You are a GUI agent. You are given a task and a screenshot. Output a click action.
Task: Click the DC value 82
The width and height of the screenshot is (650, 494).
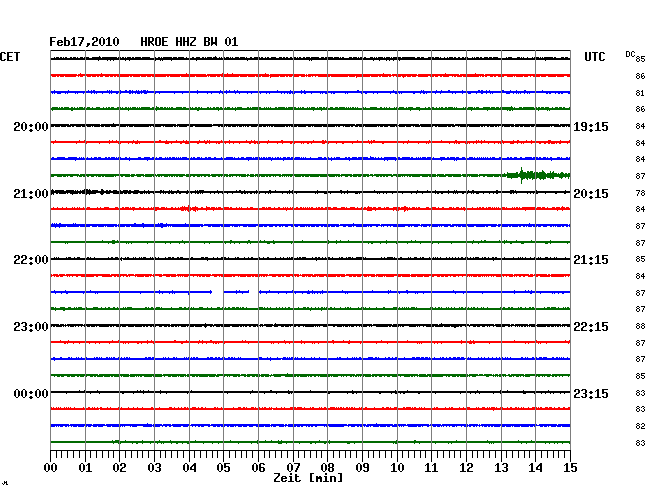click(640, 426)
